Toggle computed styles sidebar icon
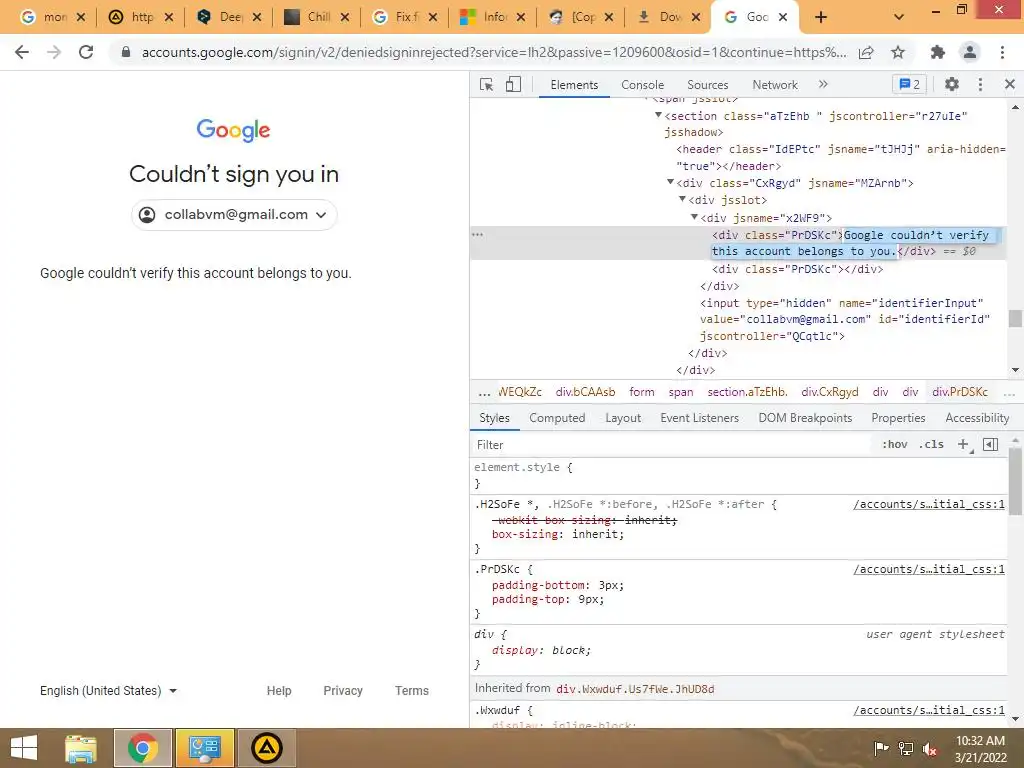Screen dimensions: 1024x768 990,444
